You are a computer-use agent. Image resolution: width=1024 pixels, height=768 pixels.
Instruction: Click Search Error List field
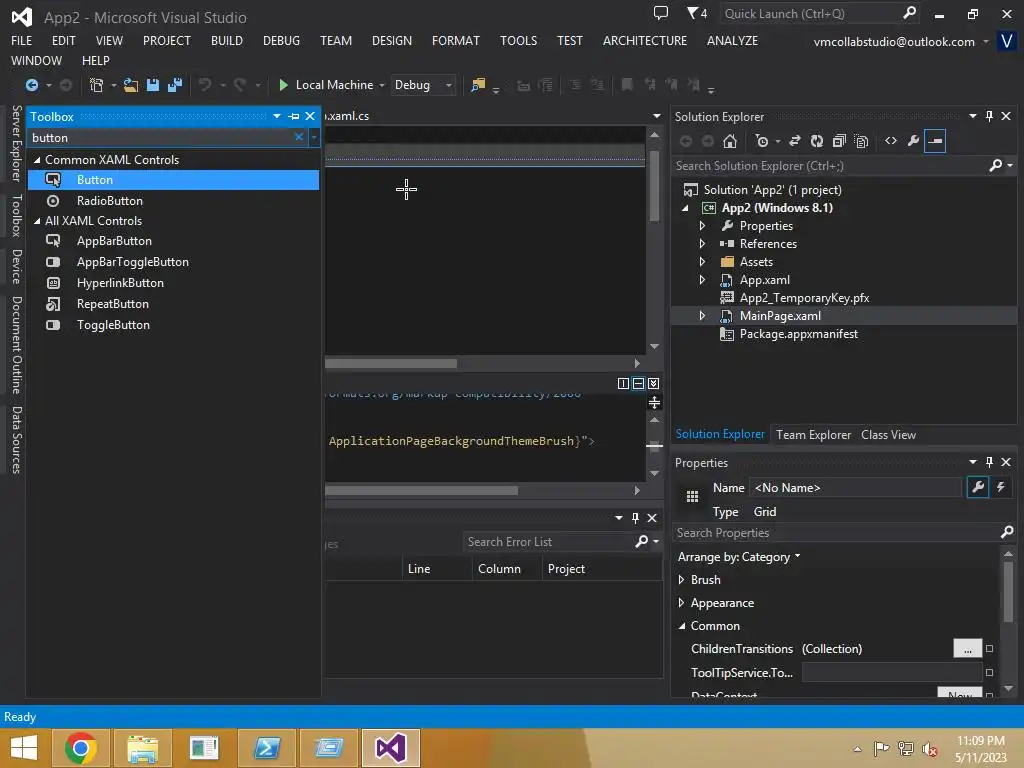(549, 541)
